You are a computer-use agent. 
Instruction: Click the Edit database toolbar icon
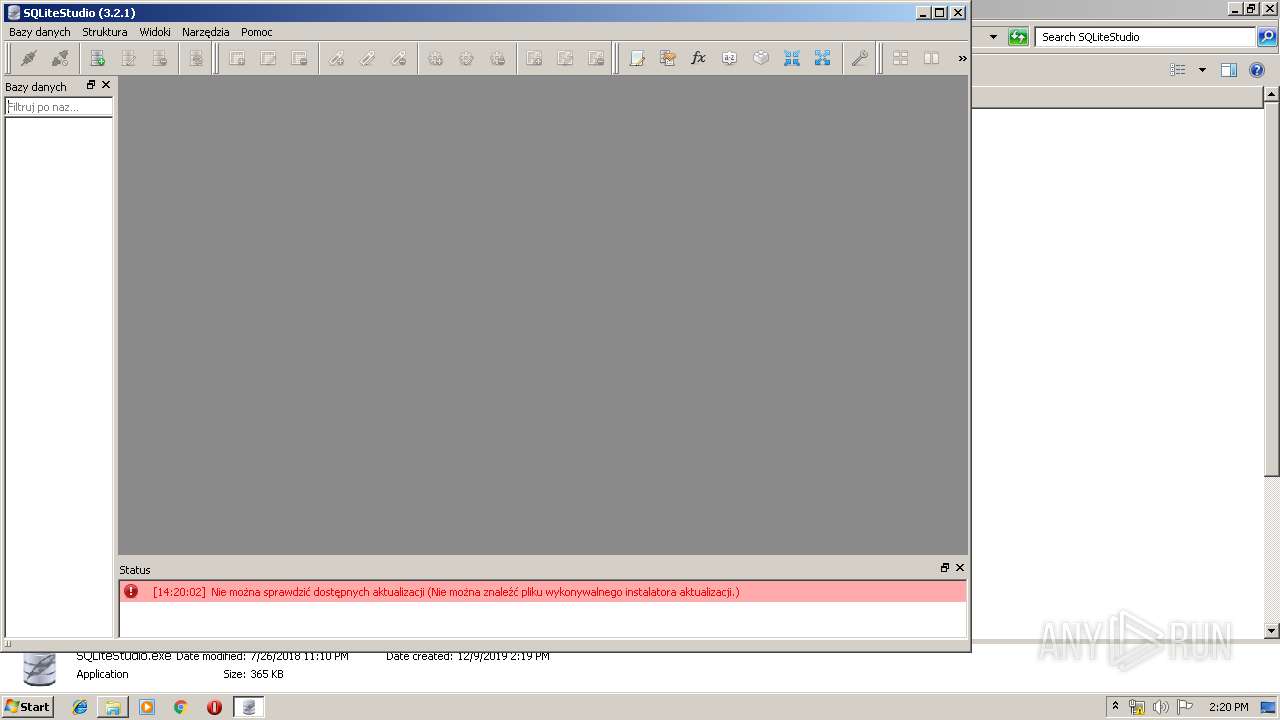coord(128,59)
